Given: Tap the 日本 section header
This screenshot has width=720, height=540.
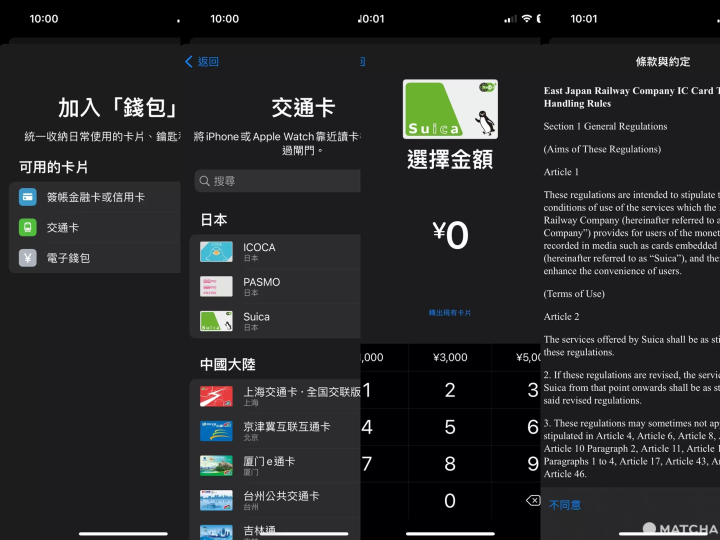Looking at the screenshot, I should click(214, 220).
